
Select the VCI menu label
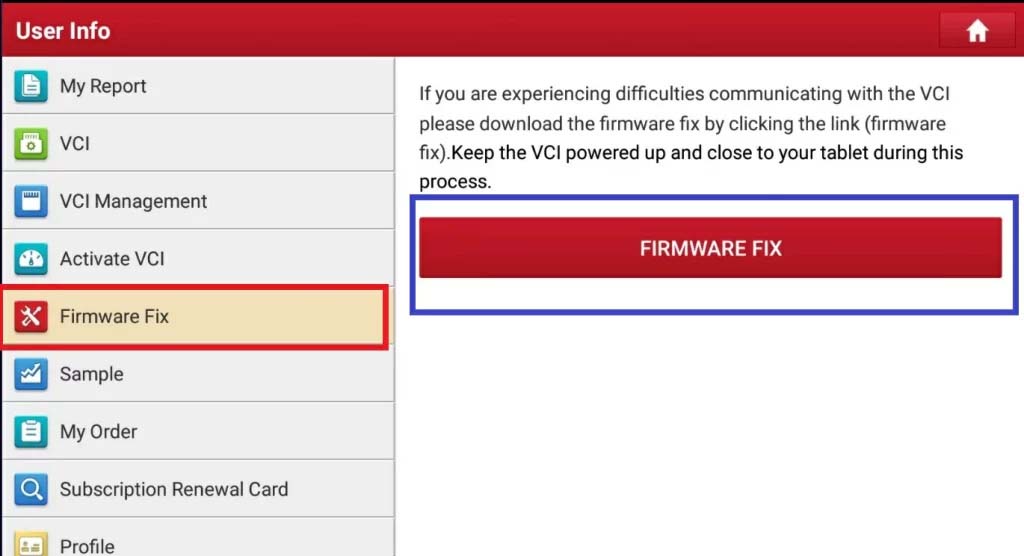click(74, 144)
